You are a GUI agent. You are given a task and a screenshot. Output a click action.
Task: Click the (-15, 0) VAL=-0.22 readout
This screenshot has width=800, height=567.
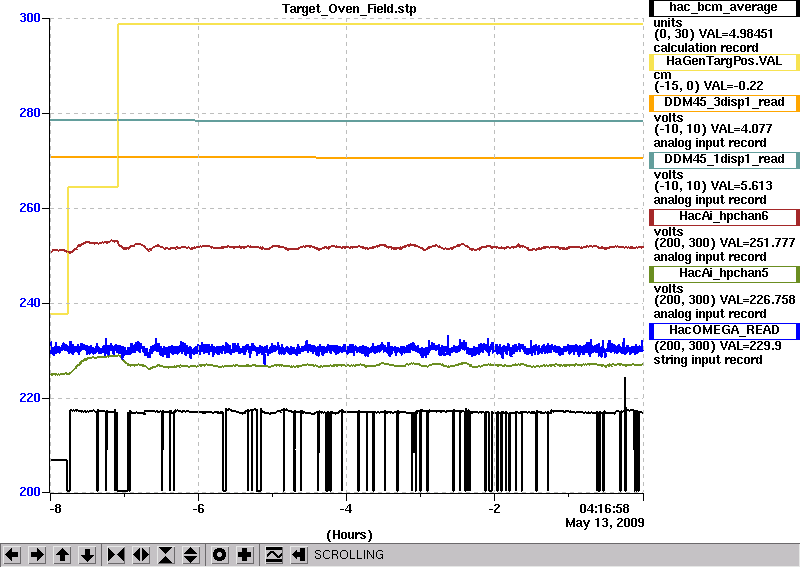(708, 86)
